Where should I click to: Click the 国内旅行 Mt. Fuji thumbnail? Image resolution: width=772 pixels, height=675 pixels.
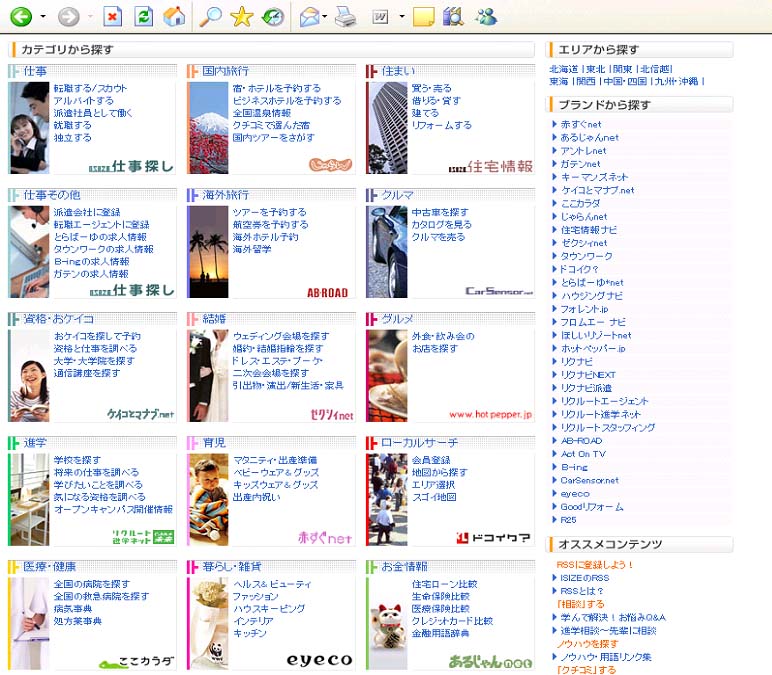pos(208,128)
